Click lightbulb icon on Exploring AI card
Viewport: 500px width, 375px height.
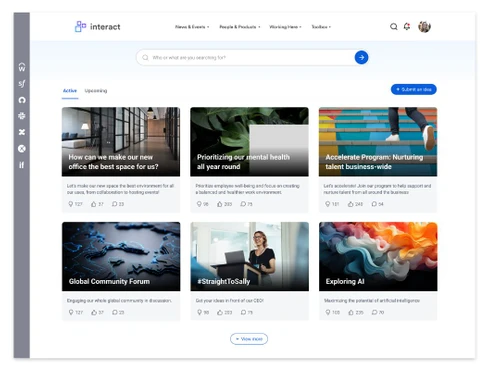tap(328, 312)
